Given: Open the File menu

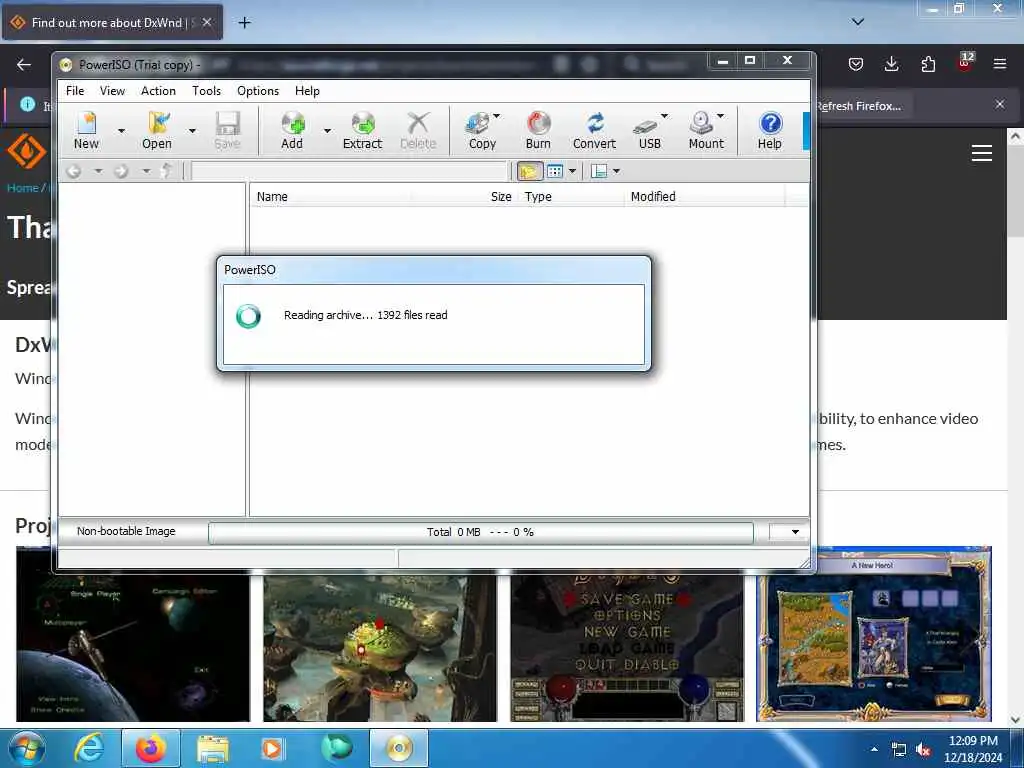Looking at the screenshot, I should click(x=75, y=91).
